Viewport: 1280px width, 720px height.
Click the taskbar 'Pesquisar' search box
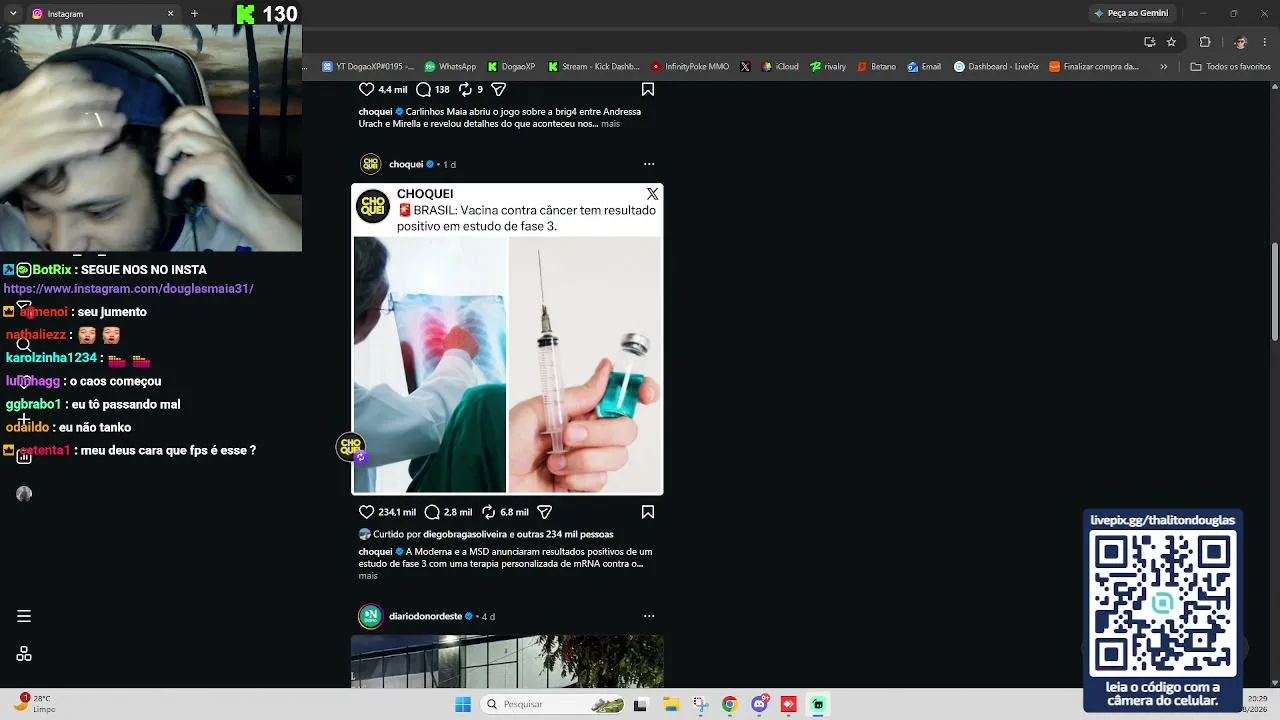click(x=554, y=704)
